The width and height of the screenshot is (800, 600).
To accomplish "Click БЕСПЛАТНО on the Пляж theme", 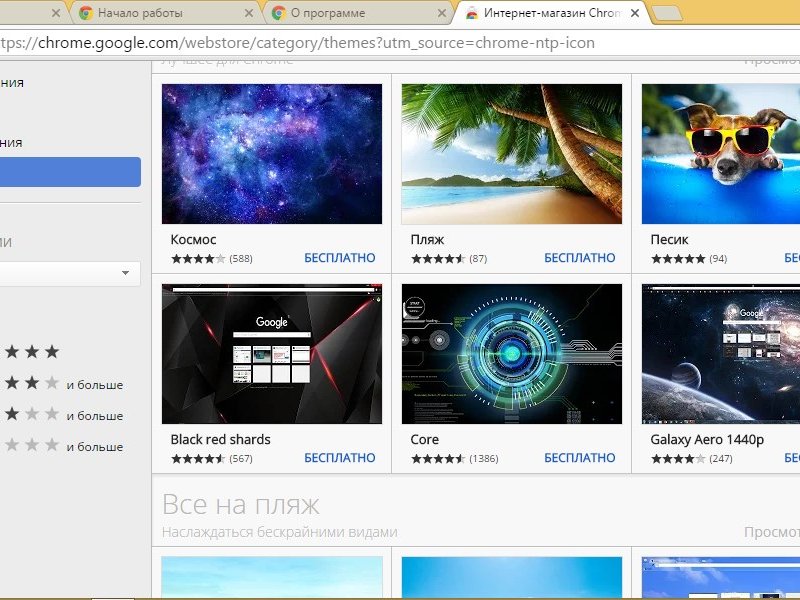I will coord(580,258).
